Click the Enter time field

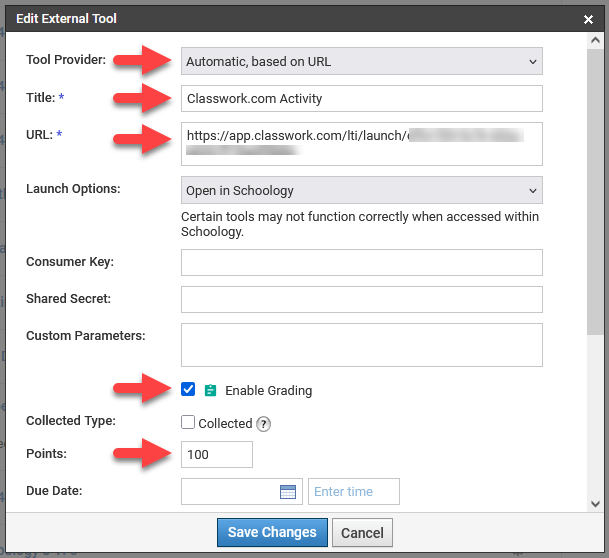[354, 492]
